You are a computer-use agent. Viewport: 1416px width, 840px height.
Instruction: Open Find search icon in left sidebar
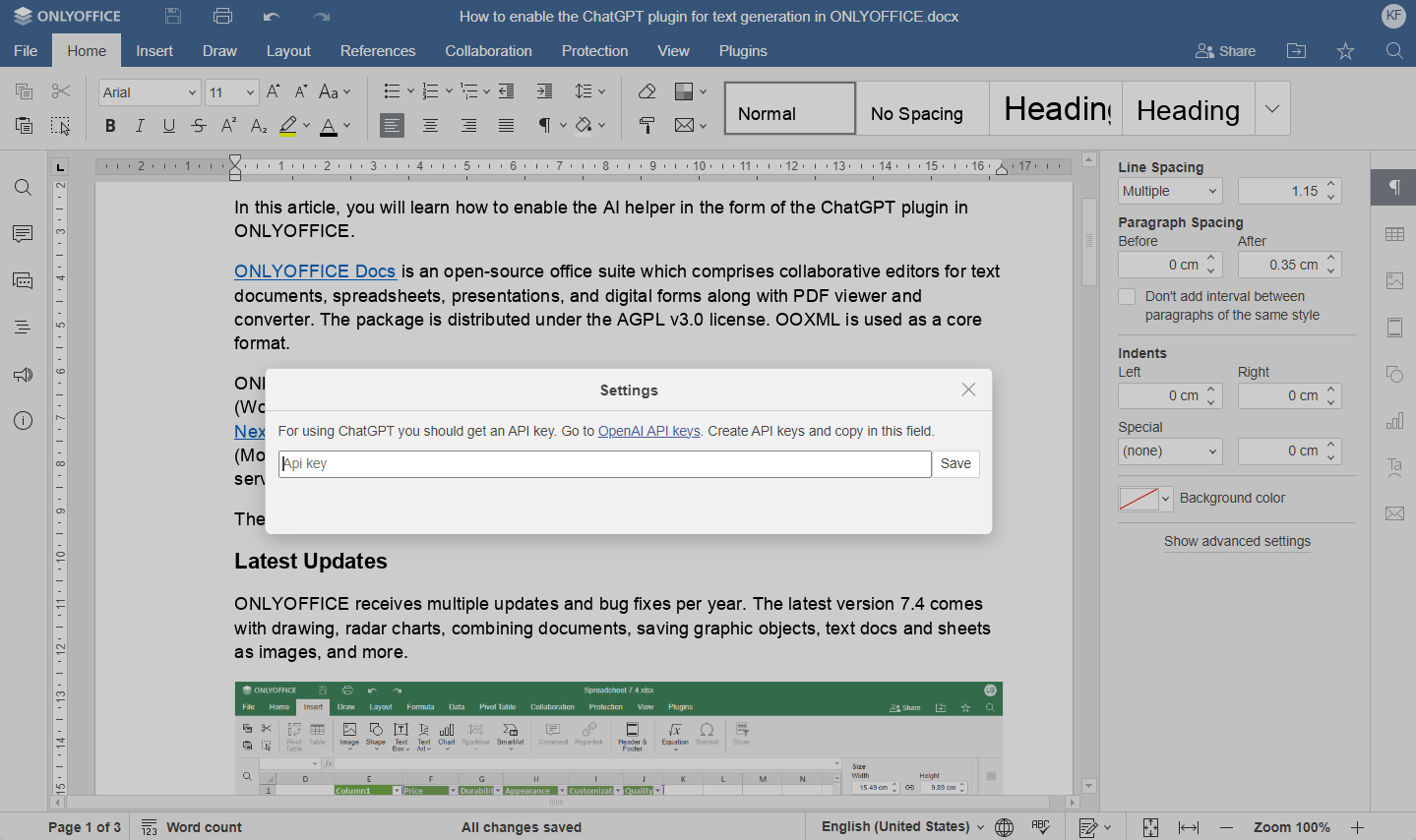click(x=24, y=188)
